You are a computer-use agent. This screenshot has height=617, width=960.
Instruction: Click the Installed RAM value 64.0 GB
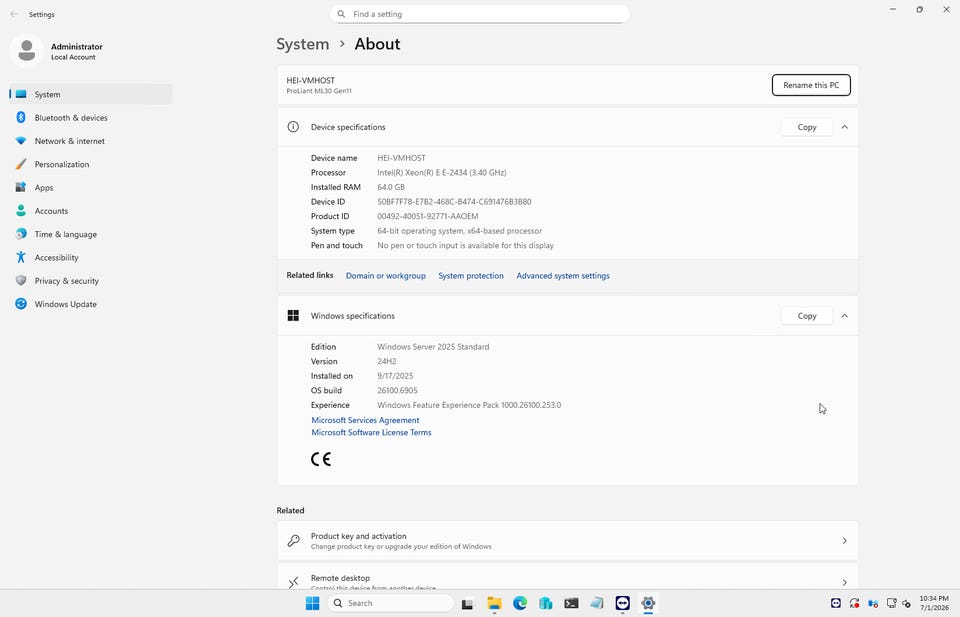click(x=391, y=187)
